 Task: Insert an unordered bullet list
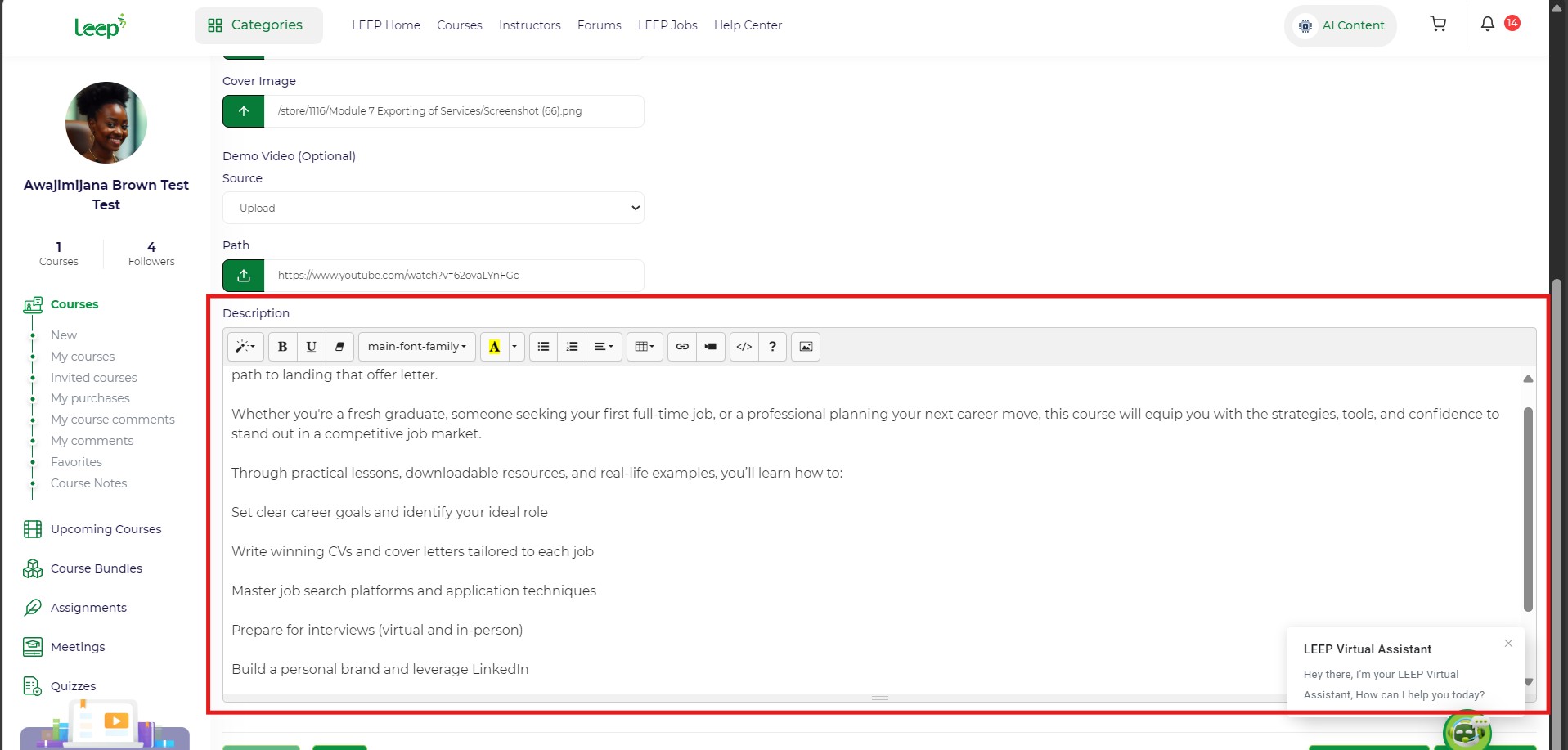pyautogui.click(x=543, y=347)
